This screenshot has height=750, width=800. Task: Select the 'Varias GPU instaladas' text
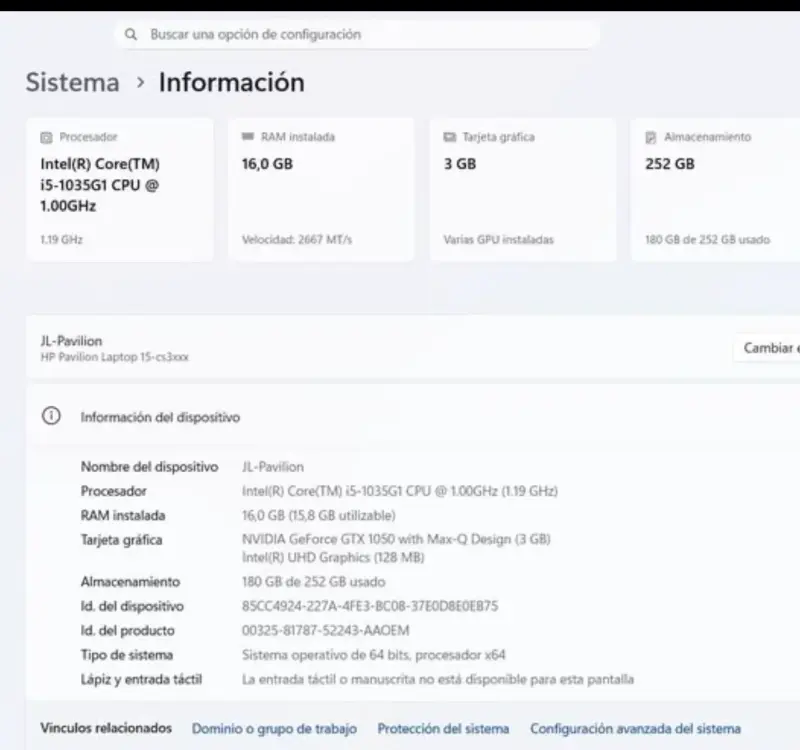(498, 239)
